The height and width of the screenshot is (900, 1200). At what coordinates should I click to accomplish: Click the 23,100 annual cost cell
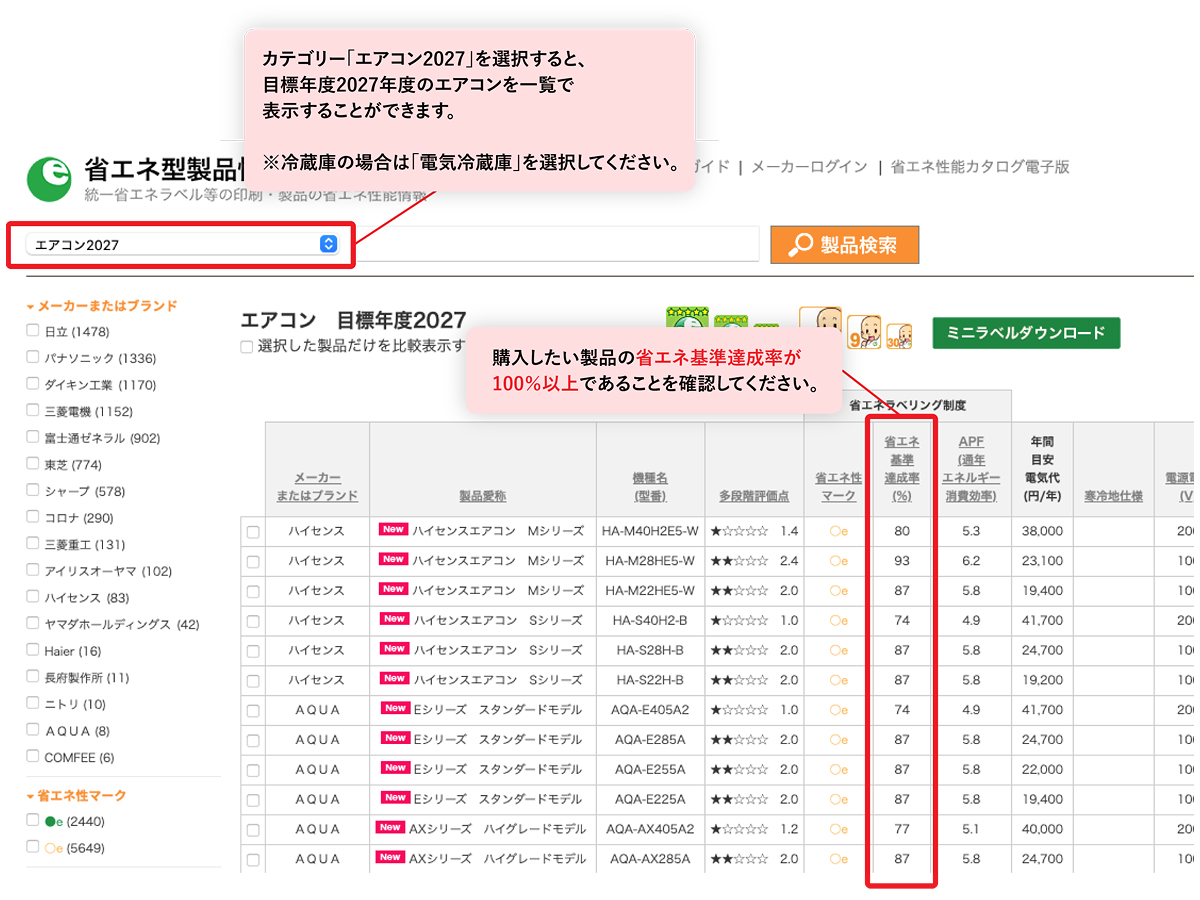click(1042, 561)
